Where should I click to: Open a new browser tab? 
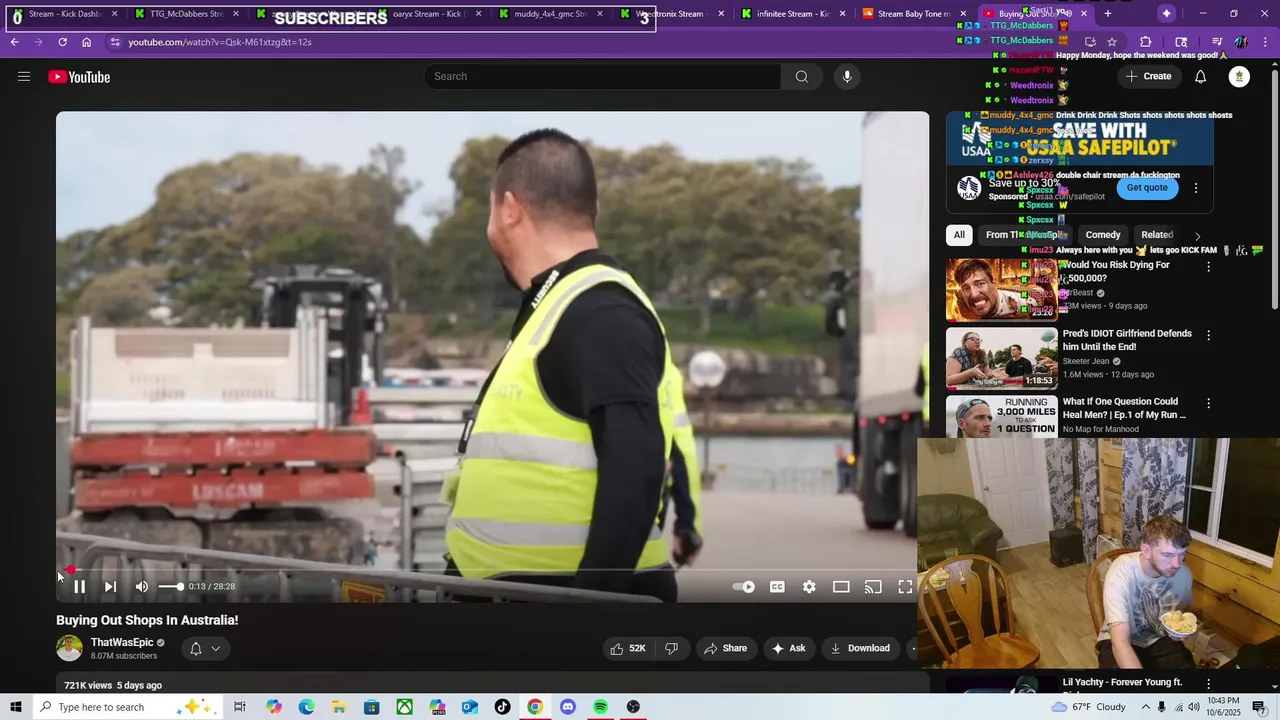point(1108,14)
